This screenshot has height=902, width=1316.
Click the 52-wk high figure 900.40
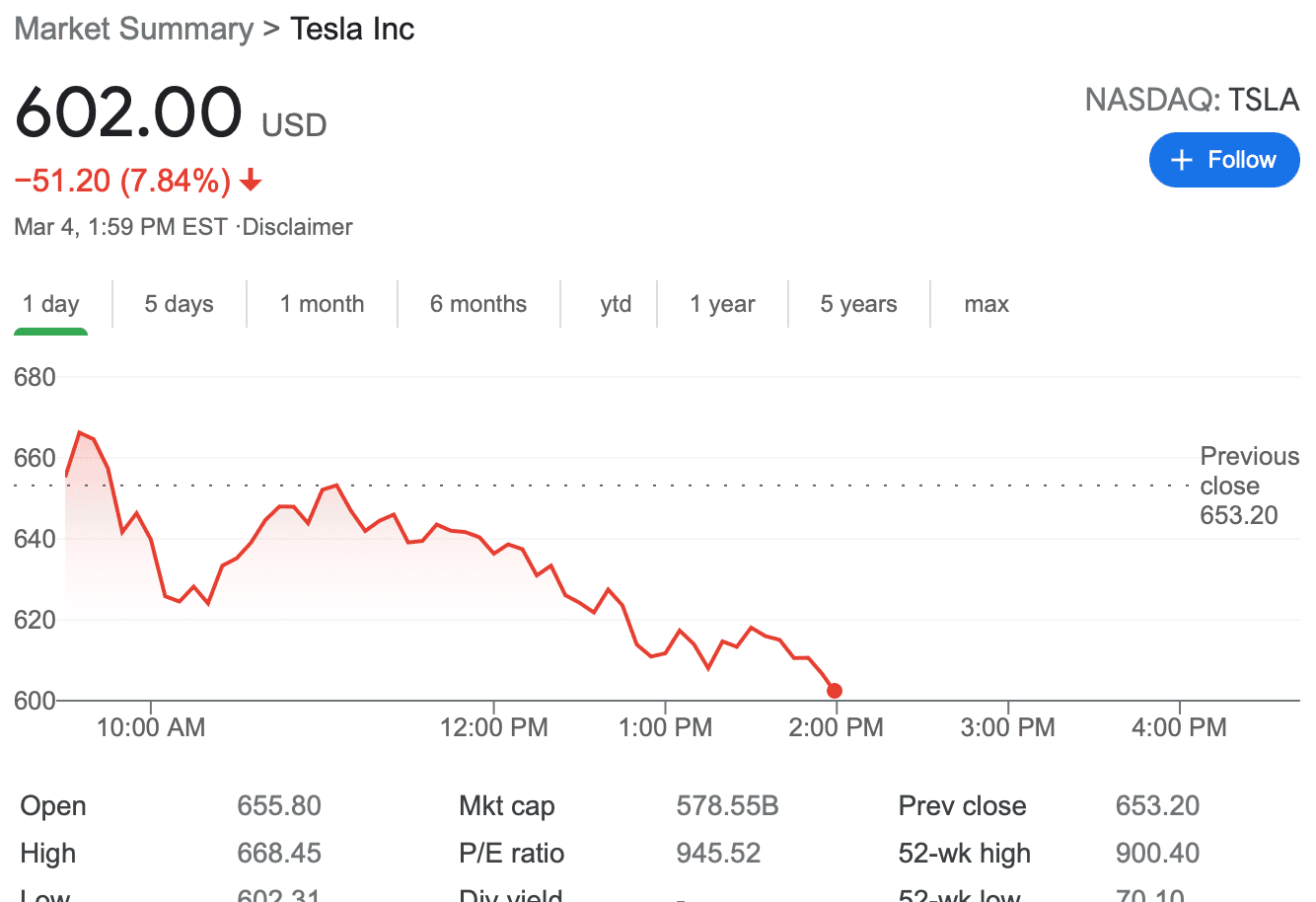[1157, 853]
